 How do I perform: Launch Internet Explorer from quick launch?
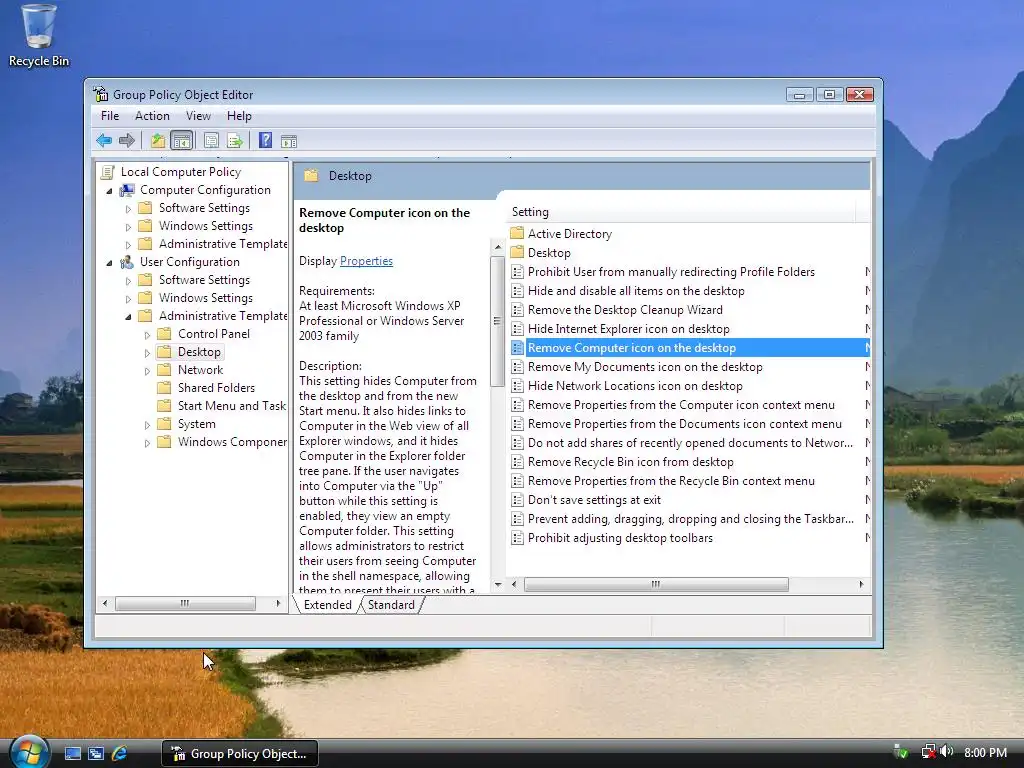coord(120,753)
